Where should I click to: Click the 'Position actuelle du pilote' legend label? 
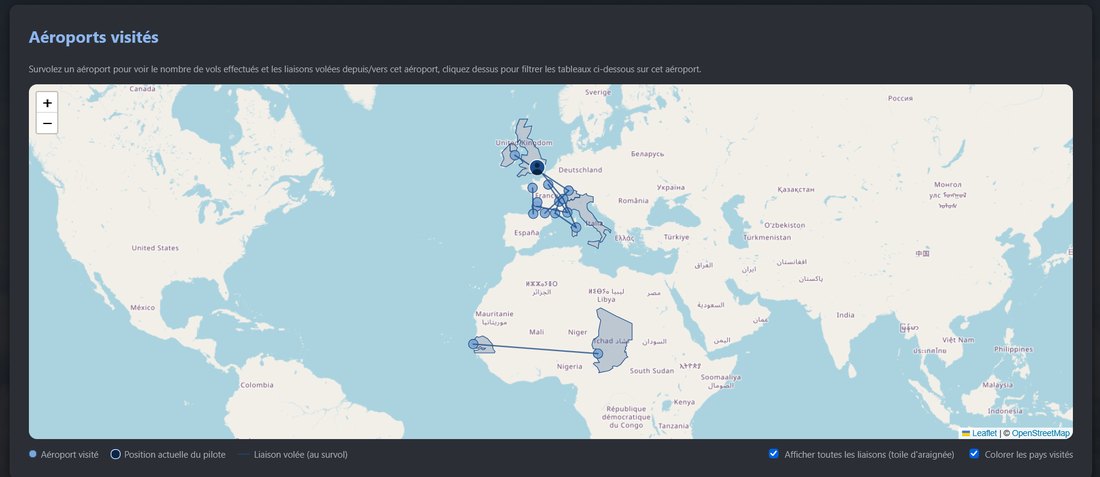pyautogui.click(x=175, y=455)
